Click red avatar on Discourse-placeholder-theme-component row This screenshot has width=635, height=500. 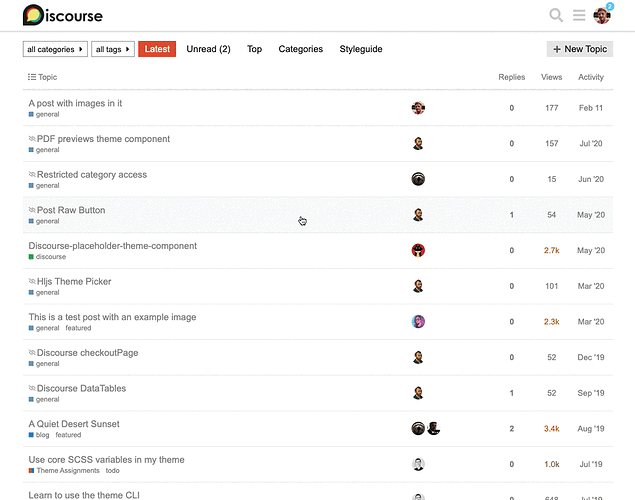coord(418,250)
